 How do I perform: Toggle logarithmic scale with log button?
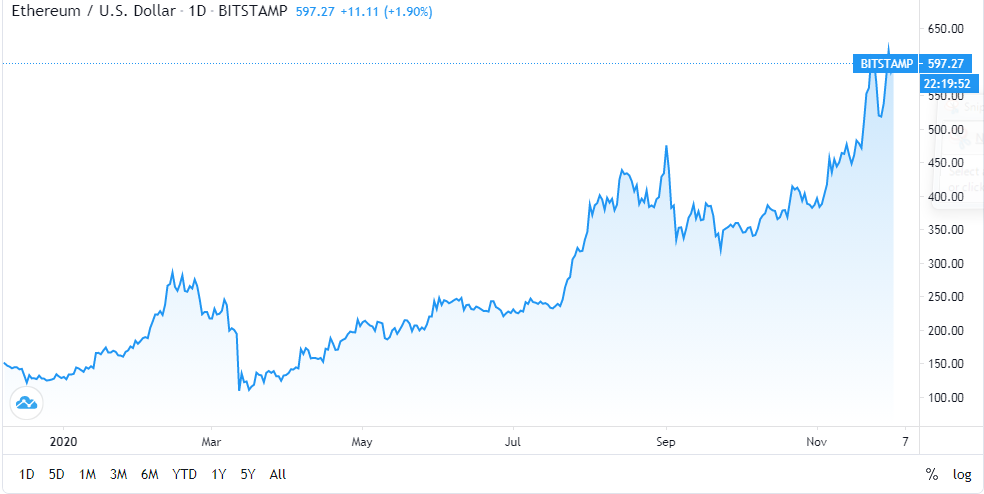point(962,475)
